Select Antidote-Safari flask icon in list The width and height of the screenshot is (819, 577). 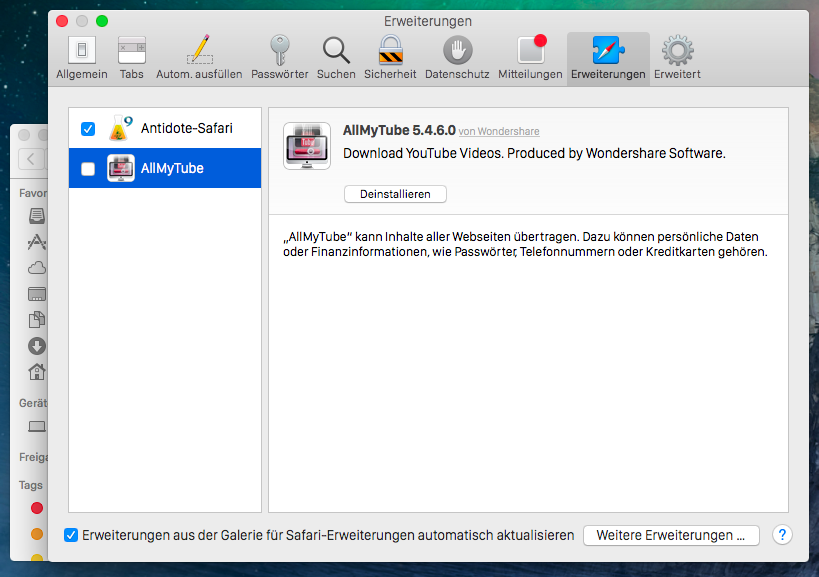click(x=120, y=128)
